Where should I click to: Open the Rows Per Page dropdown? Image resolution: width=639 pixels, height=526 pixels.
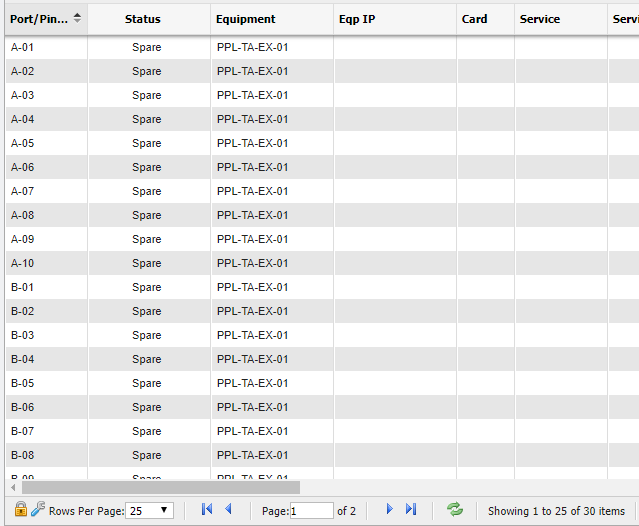point(151,510)
